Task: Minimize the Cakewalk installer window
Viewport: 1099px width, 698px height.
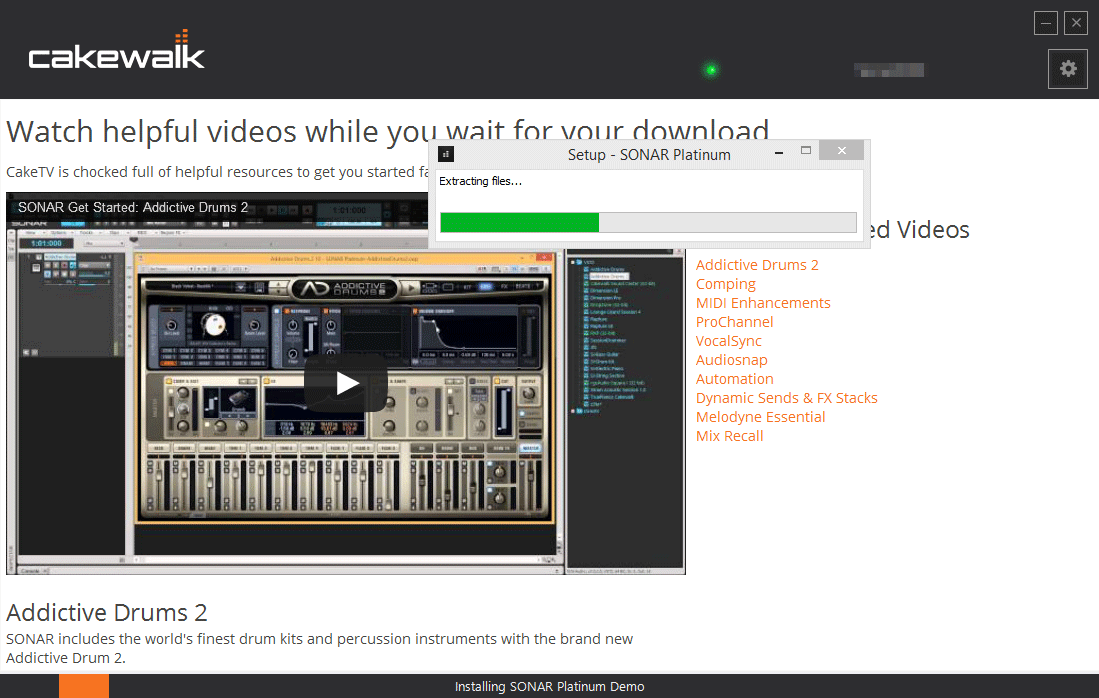Action: pyautogui.click(x=1046, y=23)
